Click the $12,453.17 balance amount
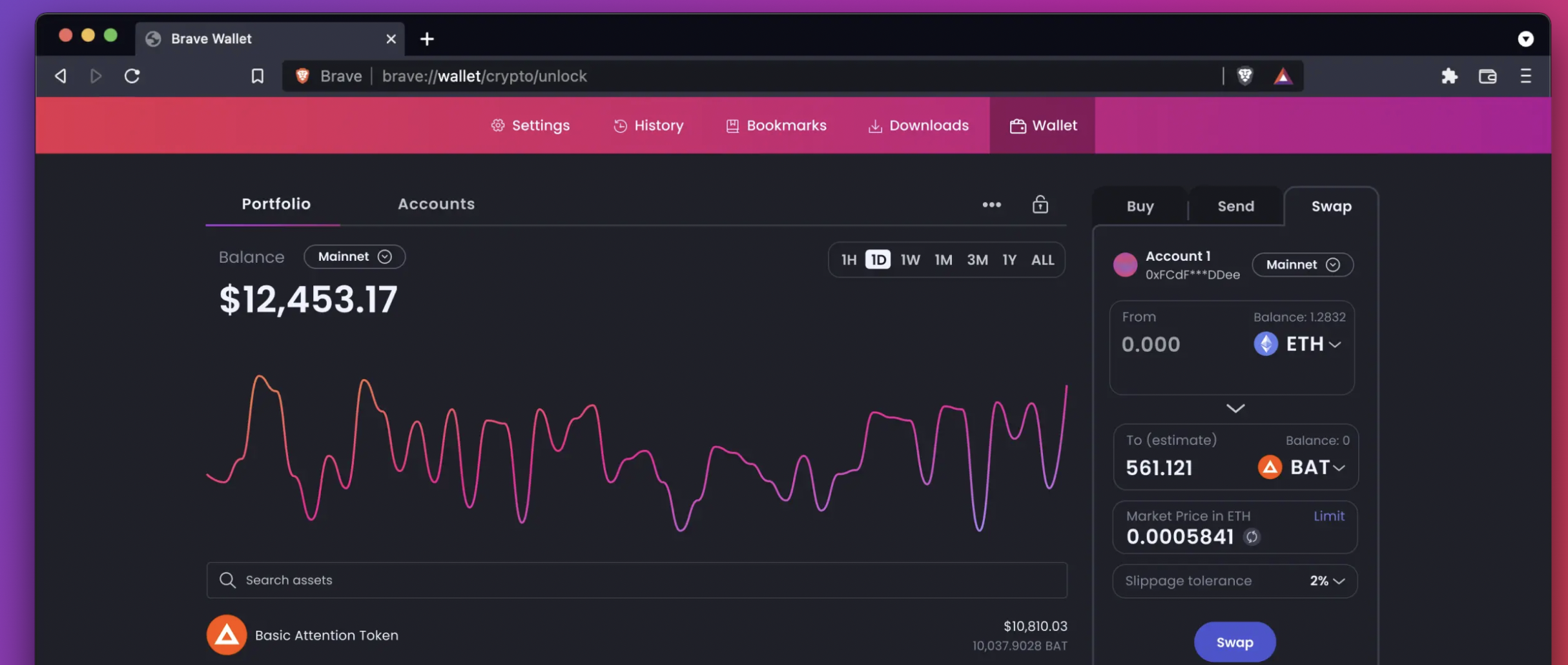The image size is (1568, 665). click(309, 300)
